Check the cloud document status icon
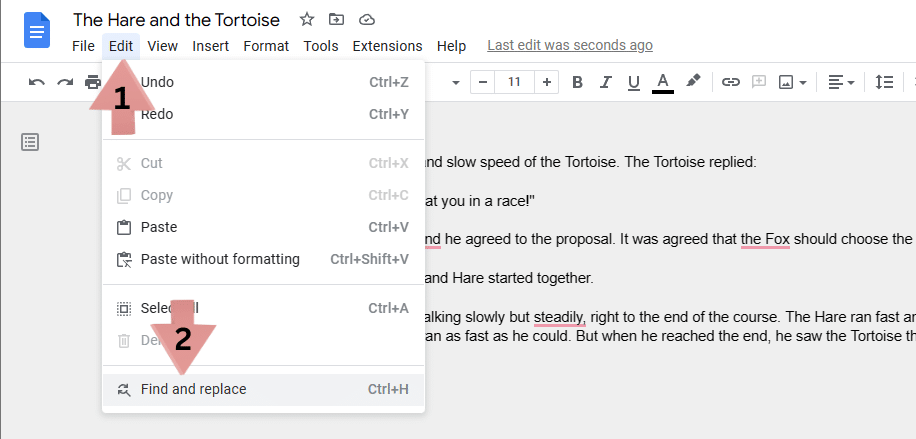This screenshot has height=439, width=916. pos(366,19)
